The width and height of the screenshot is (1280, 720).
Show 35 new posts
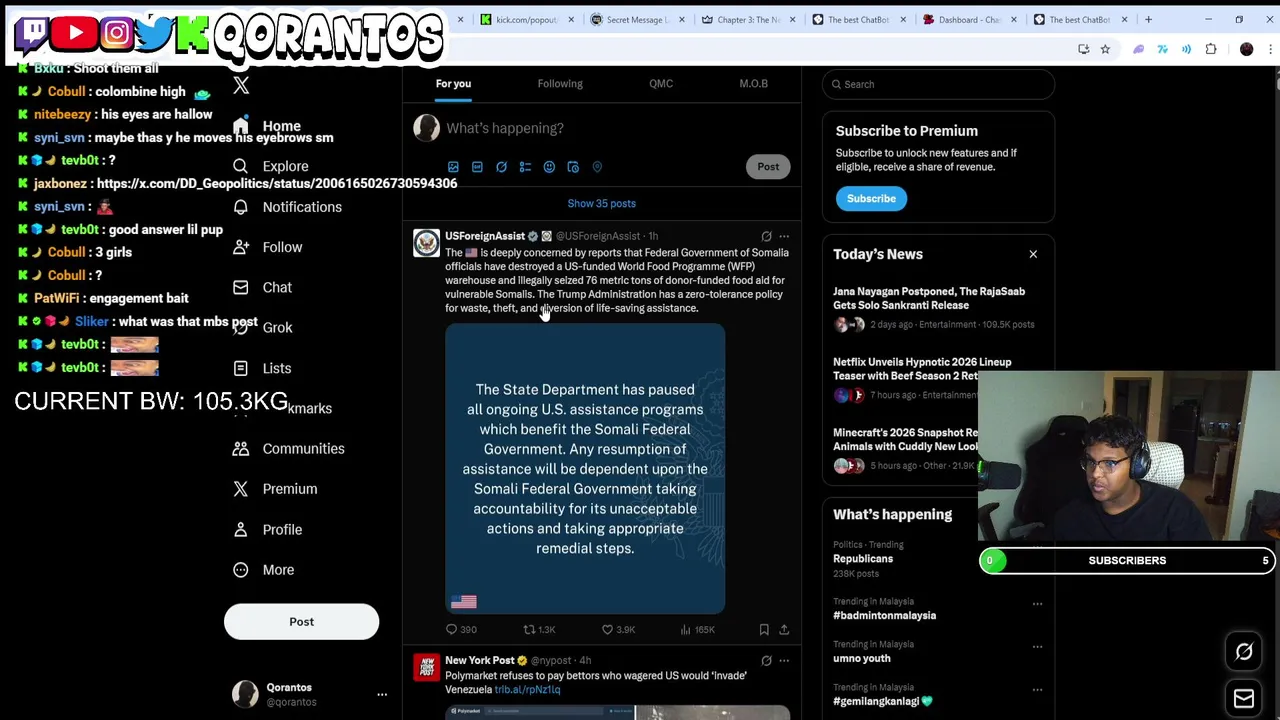(601, 203)
